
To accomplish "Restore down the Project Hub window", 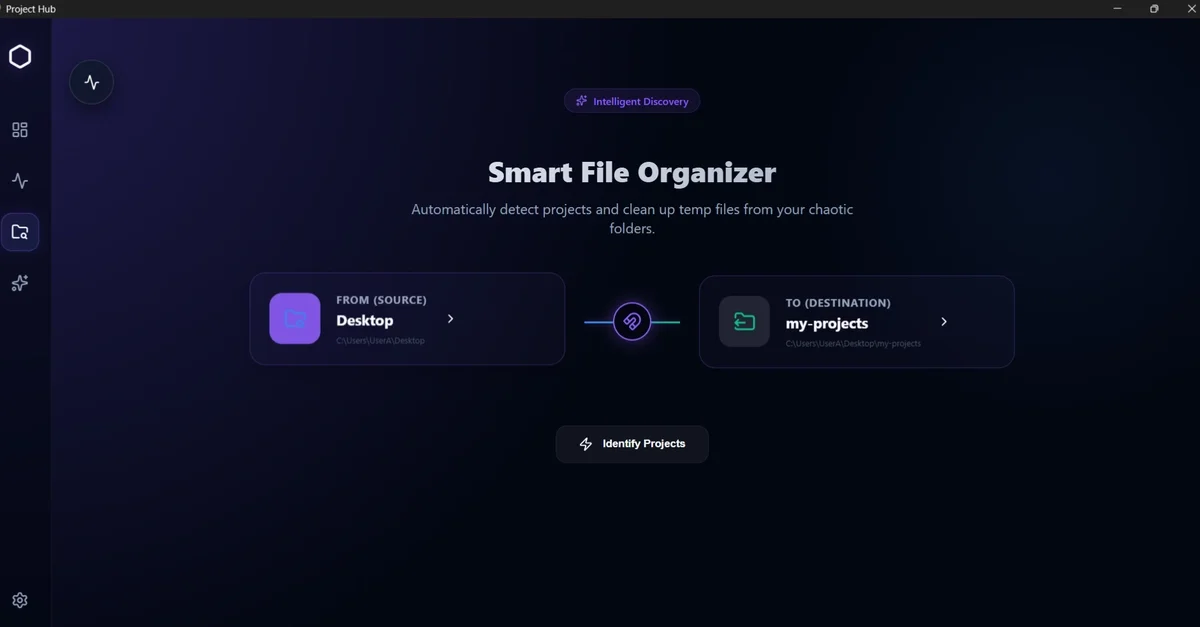I will pos(1154,9).
